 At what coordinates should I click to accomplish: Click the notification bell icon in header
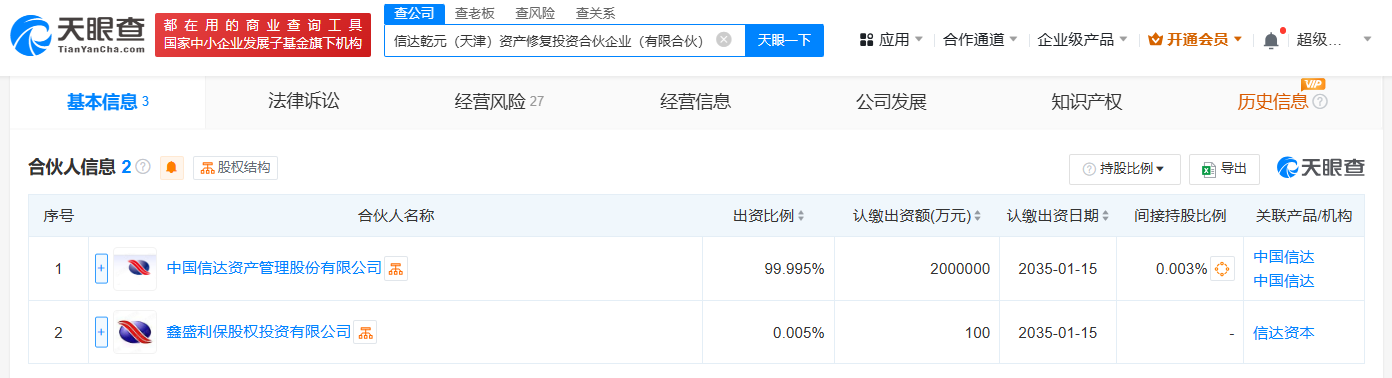pos(1271,40)
